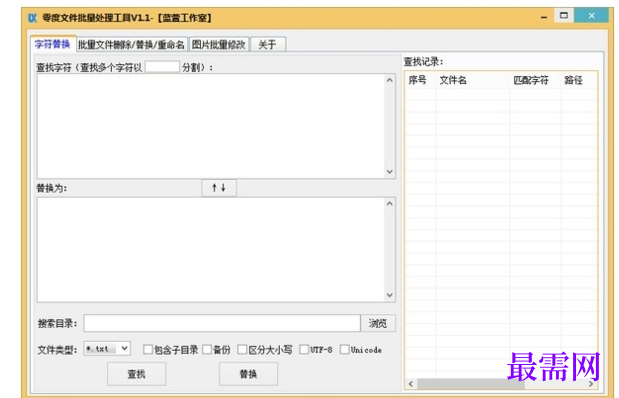Screen dimensions: 619x398
Task: Switch to the 字符替换 tab
Action: coord(52,44)
